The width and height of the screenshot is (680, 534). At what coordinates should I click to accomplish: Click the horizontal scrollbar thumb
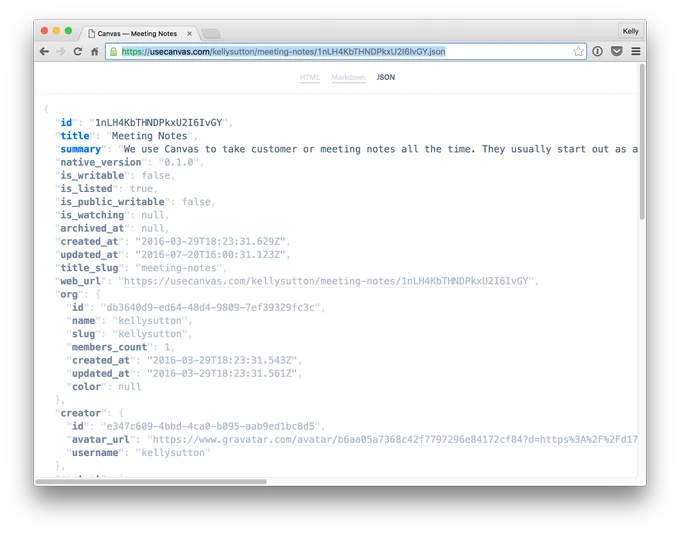coord(151,482)
